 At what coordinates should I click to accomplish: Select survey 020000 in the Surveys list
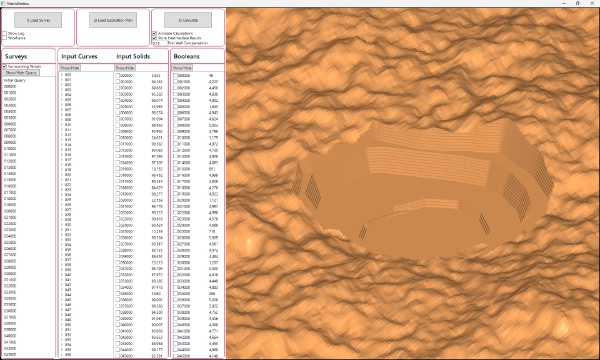pos(10,211)
